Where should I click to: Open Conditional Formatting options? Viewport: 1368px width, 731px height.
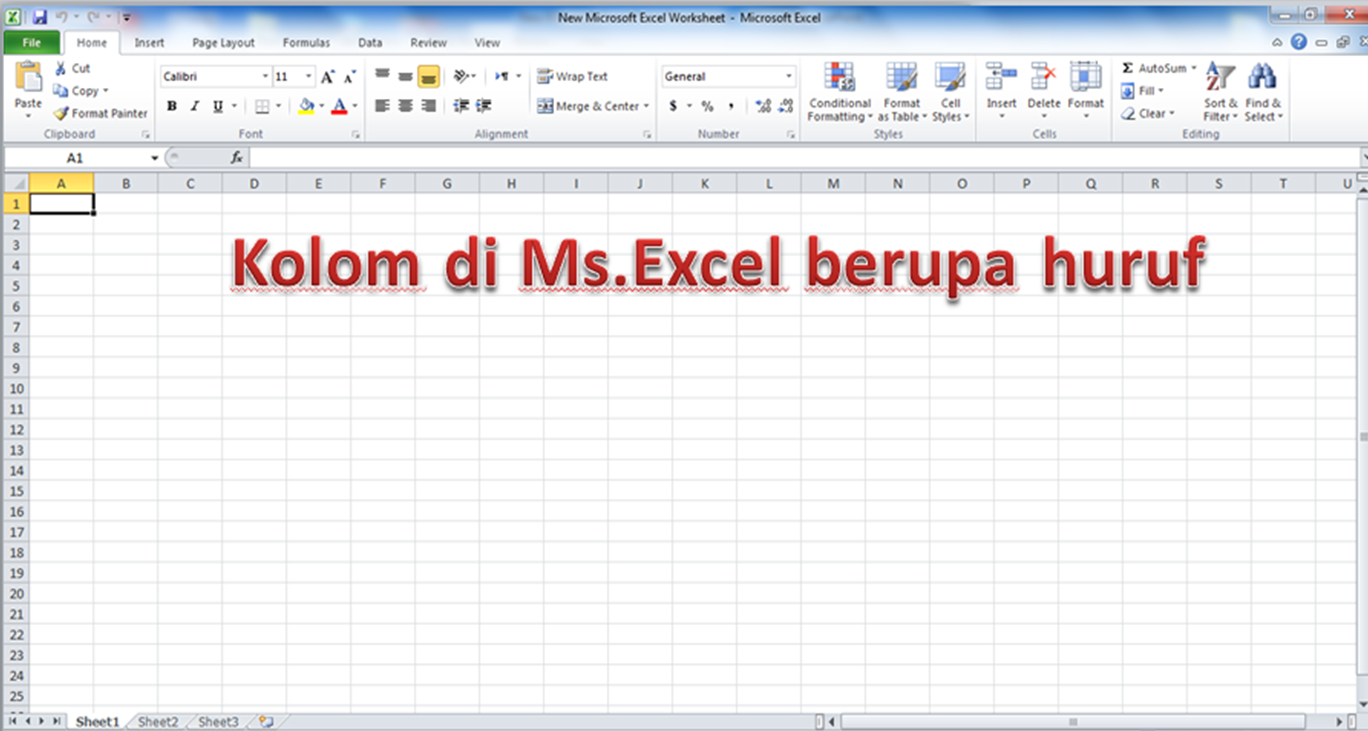pos(840,92)
